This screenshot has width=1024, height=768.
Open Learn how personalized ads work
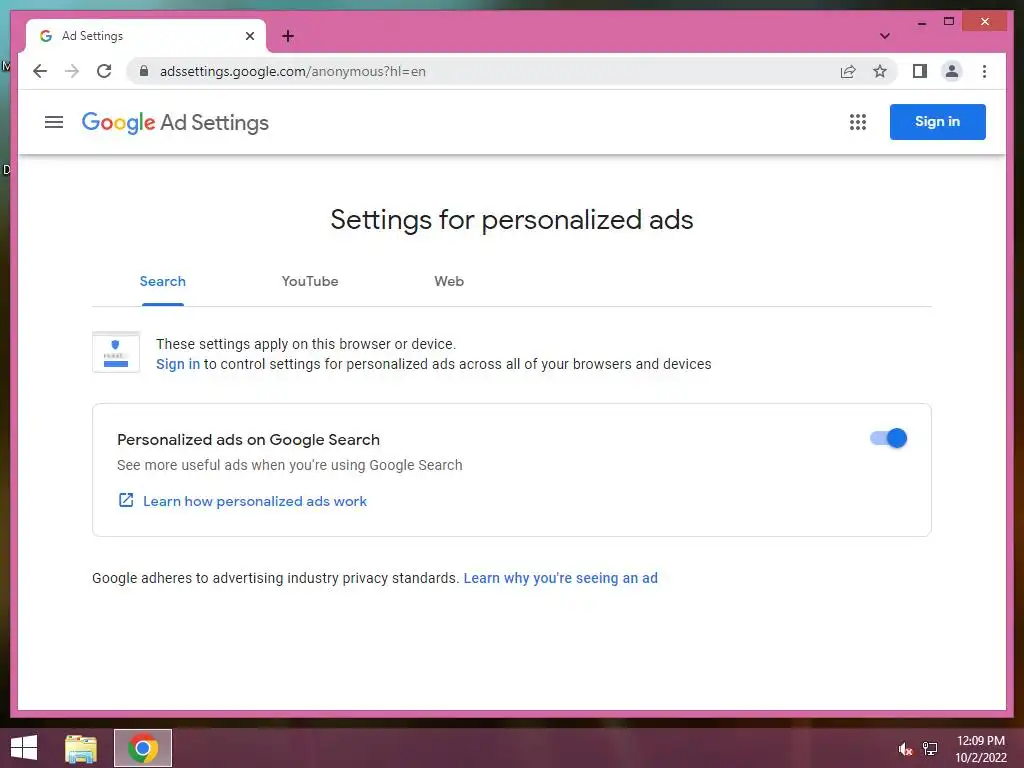click(255, 501)
